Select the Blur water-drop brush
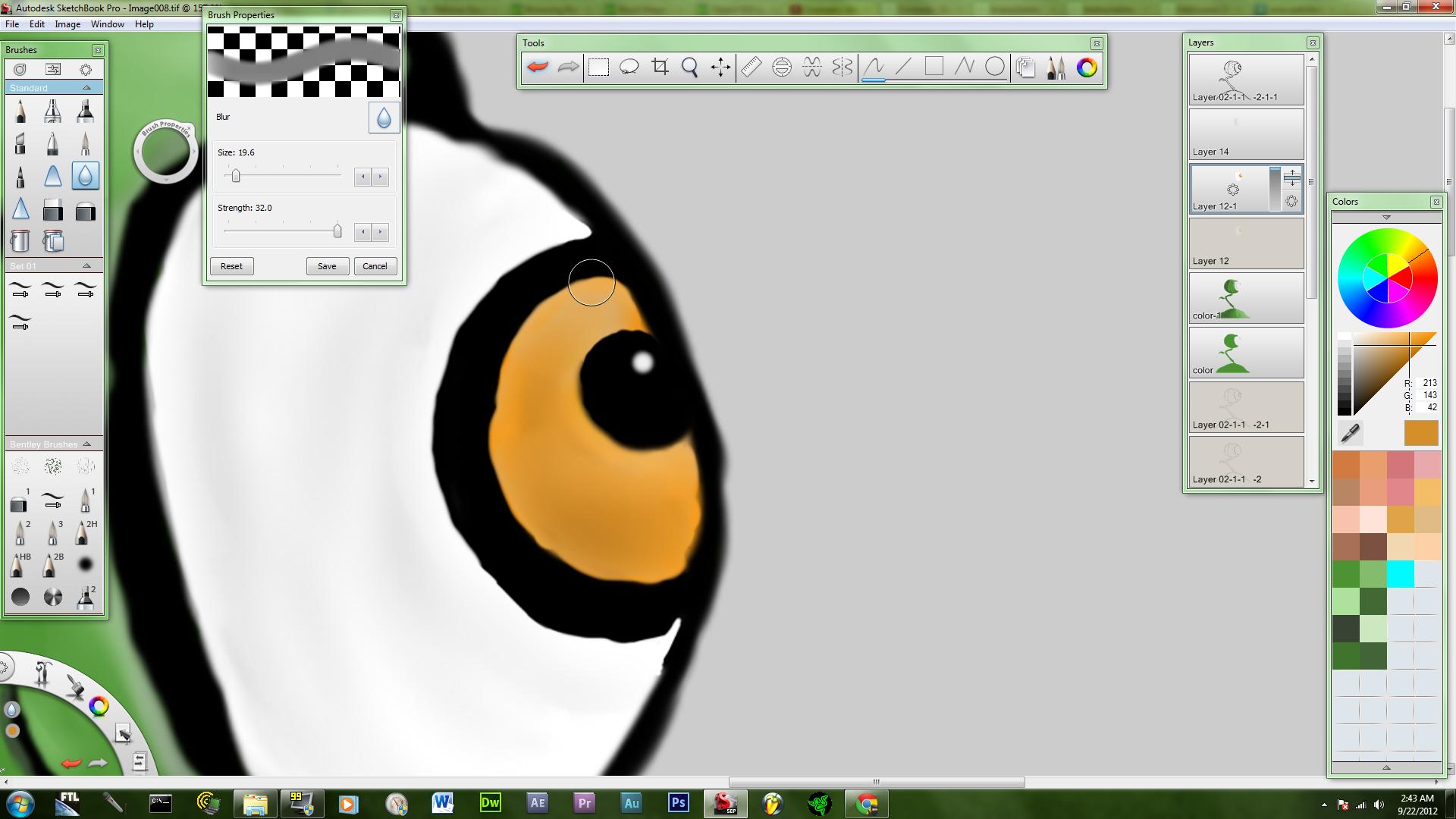The height and width of the screenshot is (819, 1456). tap(86, 176)
